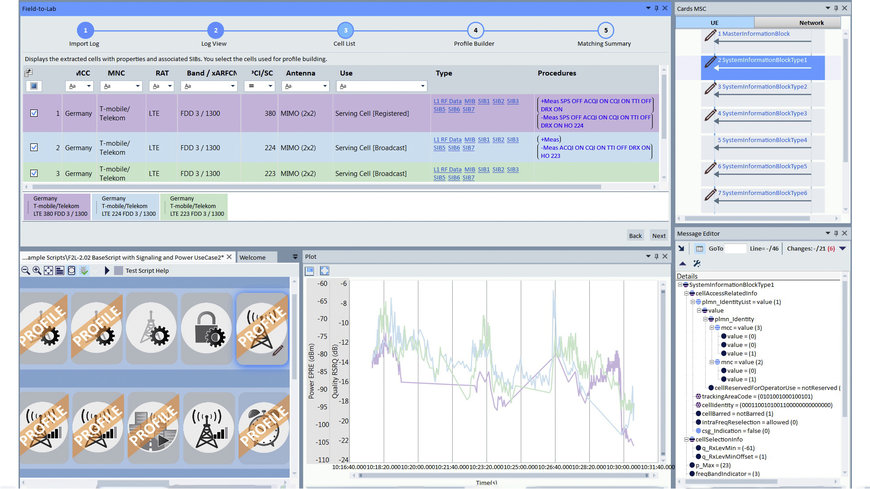This screenshot has width=870, height=489.
Task: Select the alarm clock profile card
Action: coord(264,427)
